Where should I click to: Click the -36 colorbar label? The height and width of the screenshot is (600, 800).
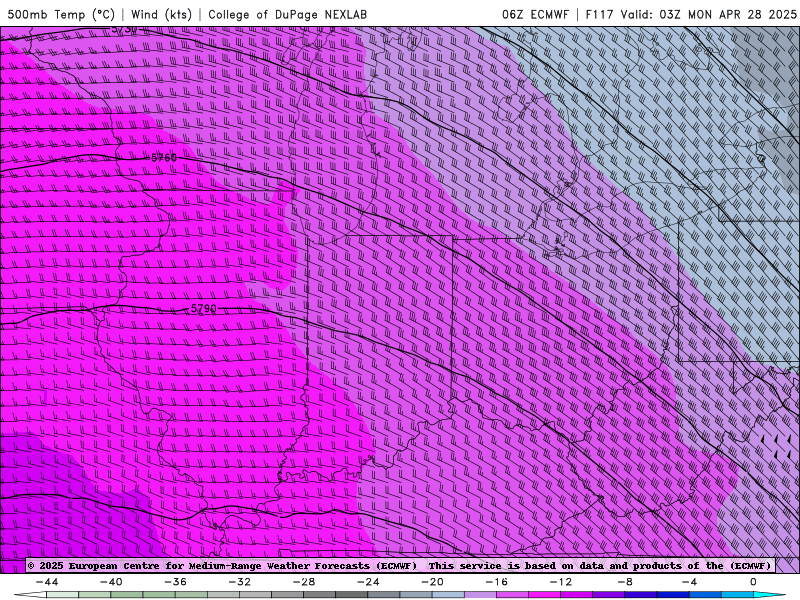pyautogui.click(x=175, y=582)
